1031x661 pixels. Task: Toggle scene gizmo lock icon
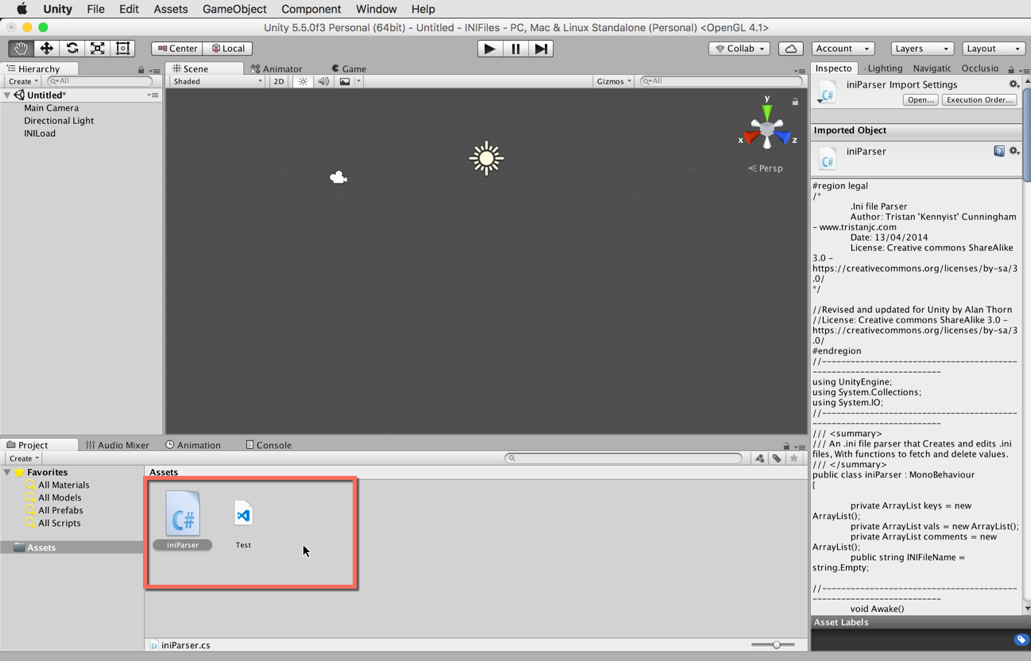pos(795,102)
